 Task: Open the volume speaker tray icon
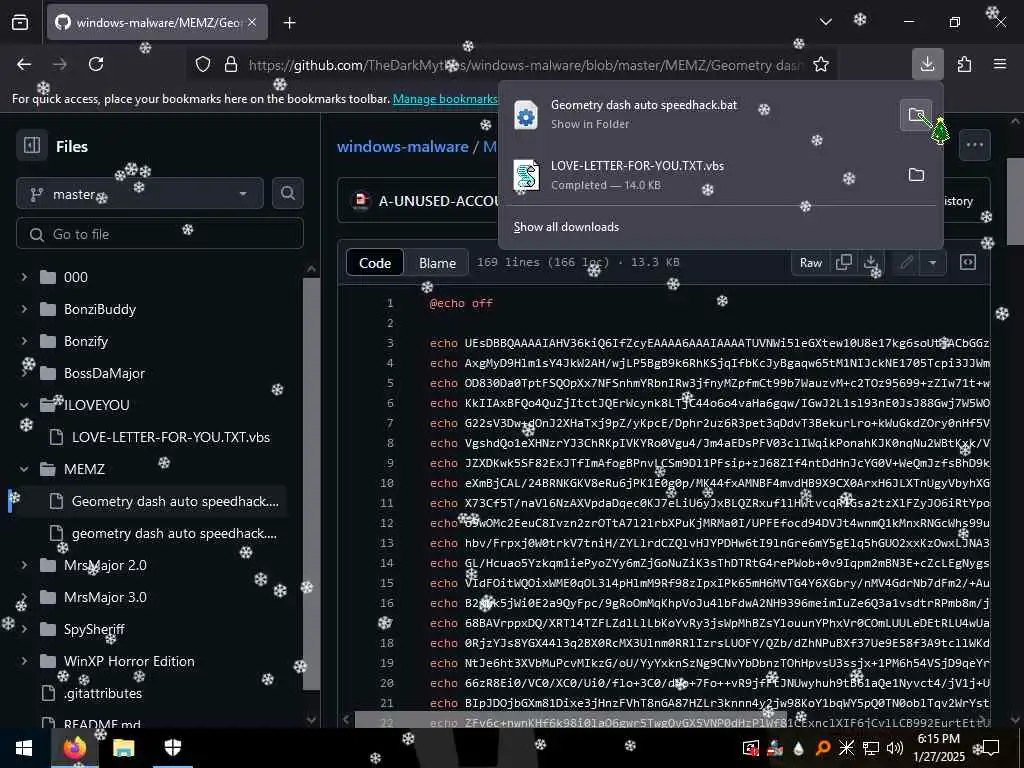pyautogui.click(x=895, y=748)
